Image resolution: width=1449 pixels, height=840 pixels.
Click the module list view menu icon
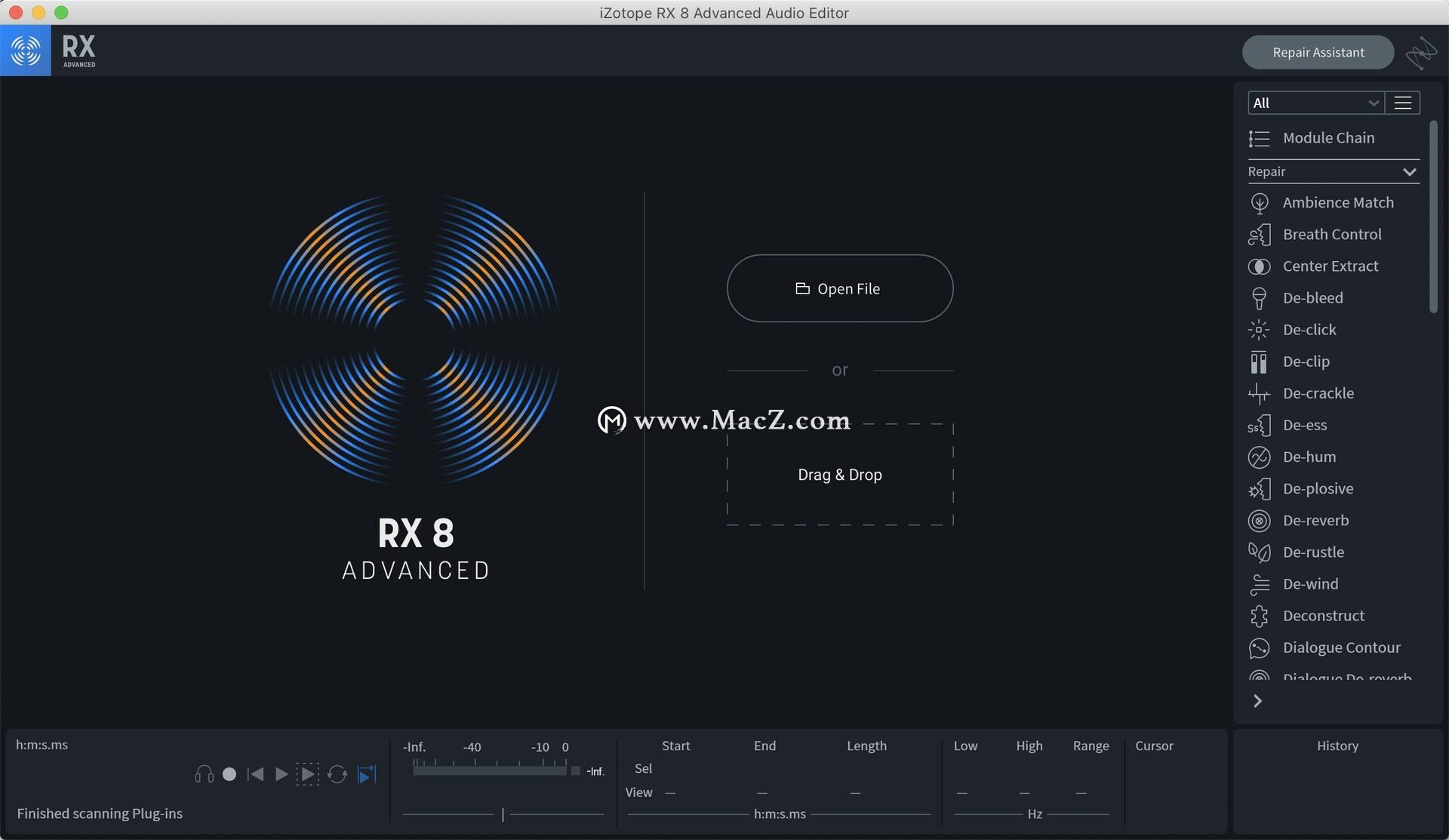(1402, 103)
